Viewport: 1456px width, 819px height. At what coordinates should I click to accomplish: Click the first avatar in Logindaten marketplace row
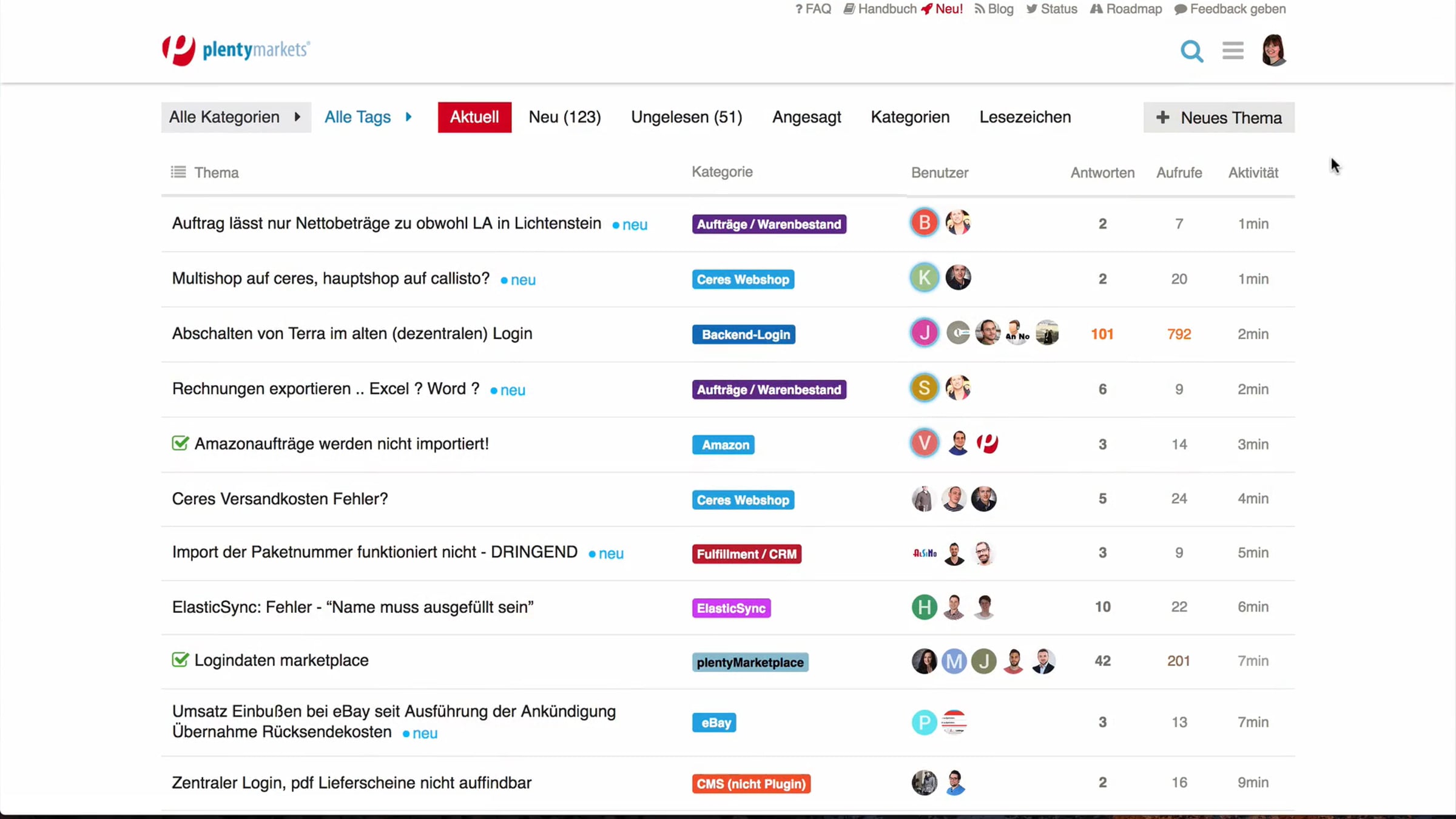pyautogui.click(x=925, y=661)
